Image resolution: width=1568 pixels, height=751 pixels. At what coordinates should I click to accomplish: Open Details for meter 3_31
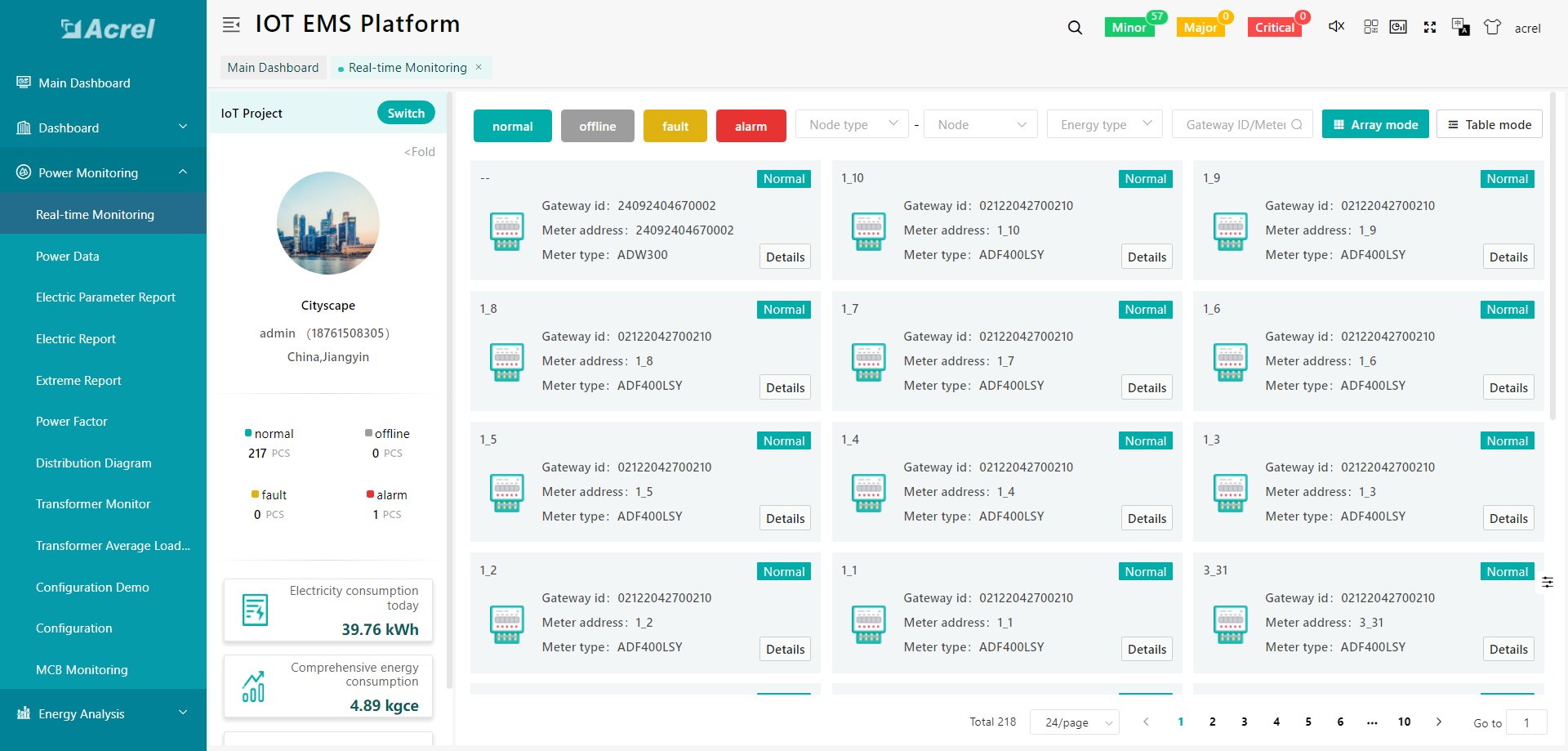pos(1508,649)
